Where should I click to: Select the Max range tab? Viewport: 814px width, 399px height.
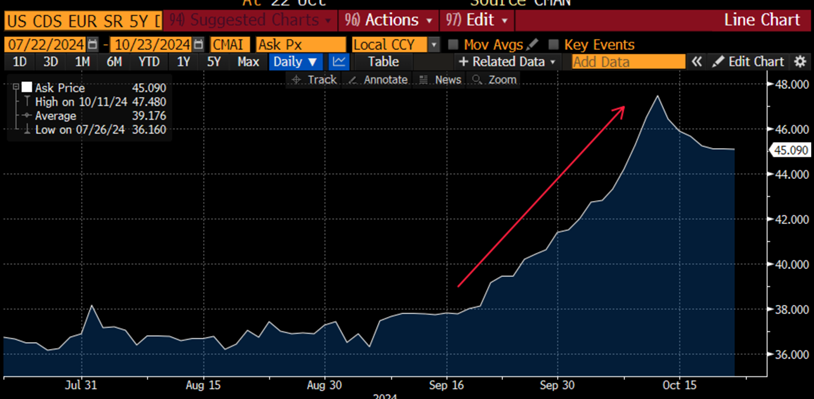coord(248,62)
